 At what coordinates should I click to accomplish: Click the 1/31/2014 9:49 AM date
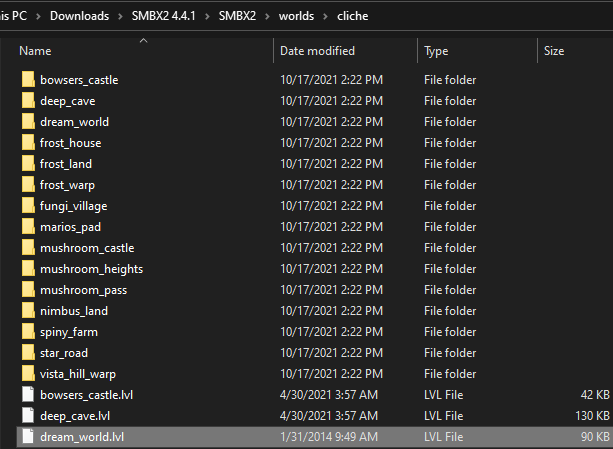329,437
